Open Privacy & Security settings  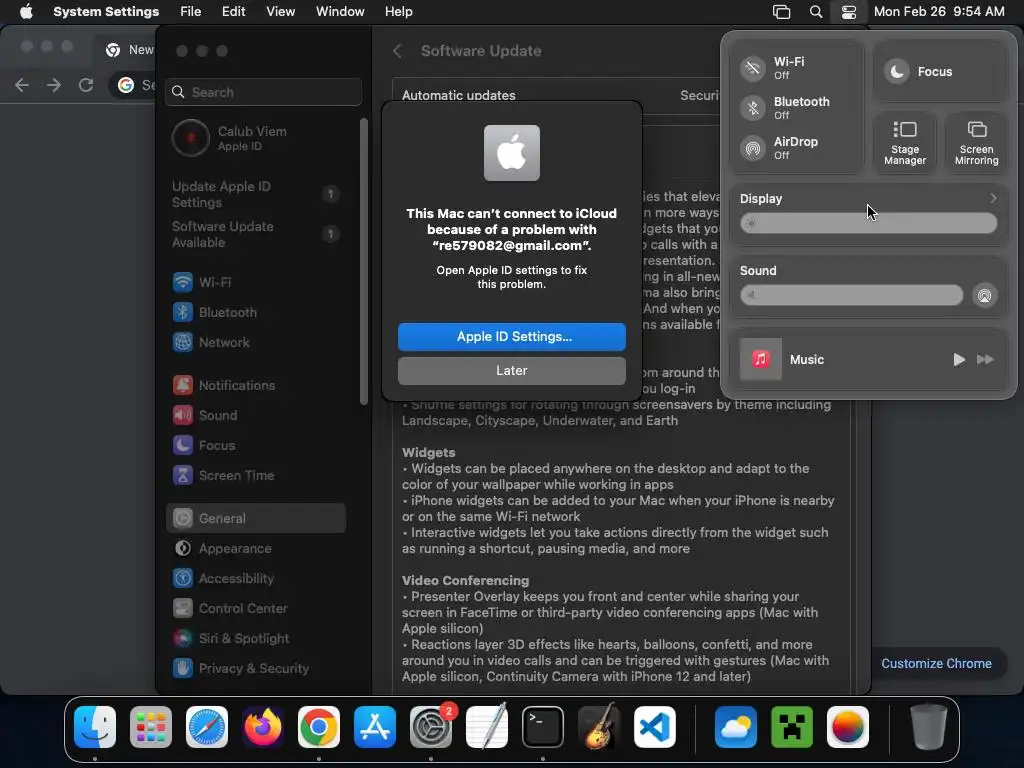(x=256, y=668)
